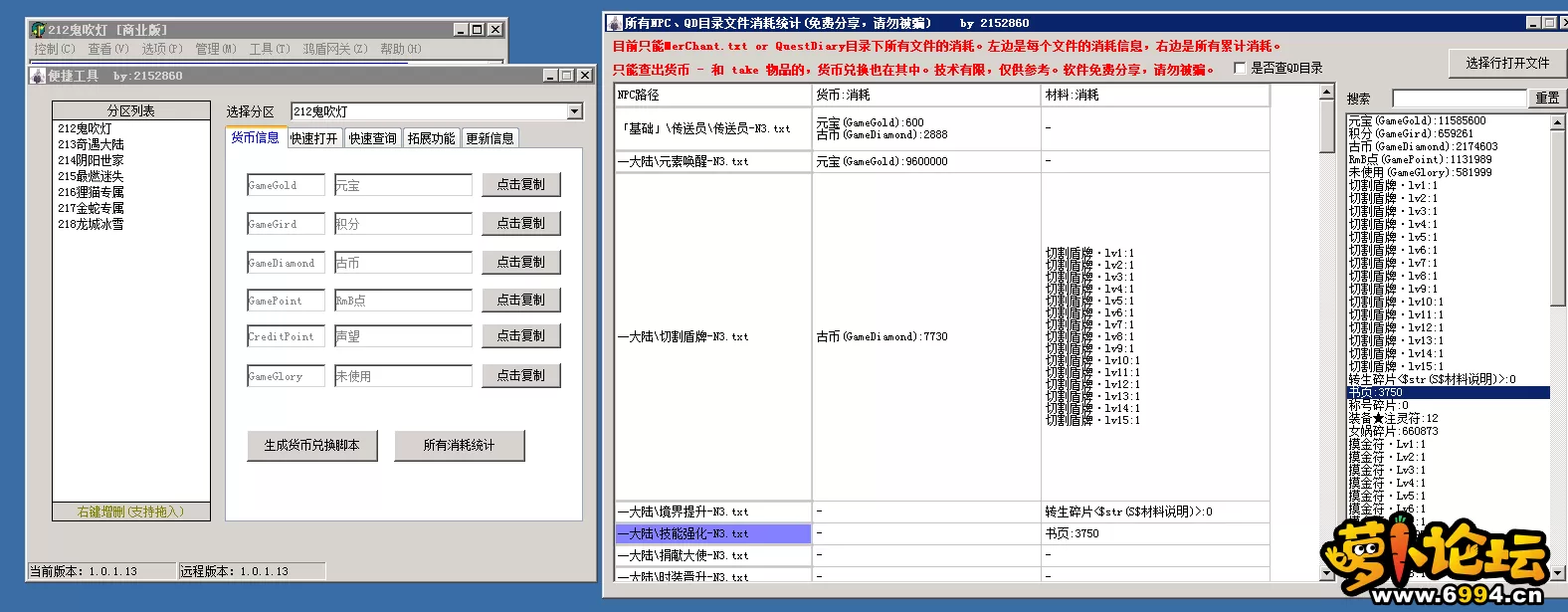
Task: Switch to the 快速打开 tab
Action: pos(314,138)
